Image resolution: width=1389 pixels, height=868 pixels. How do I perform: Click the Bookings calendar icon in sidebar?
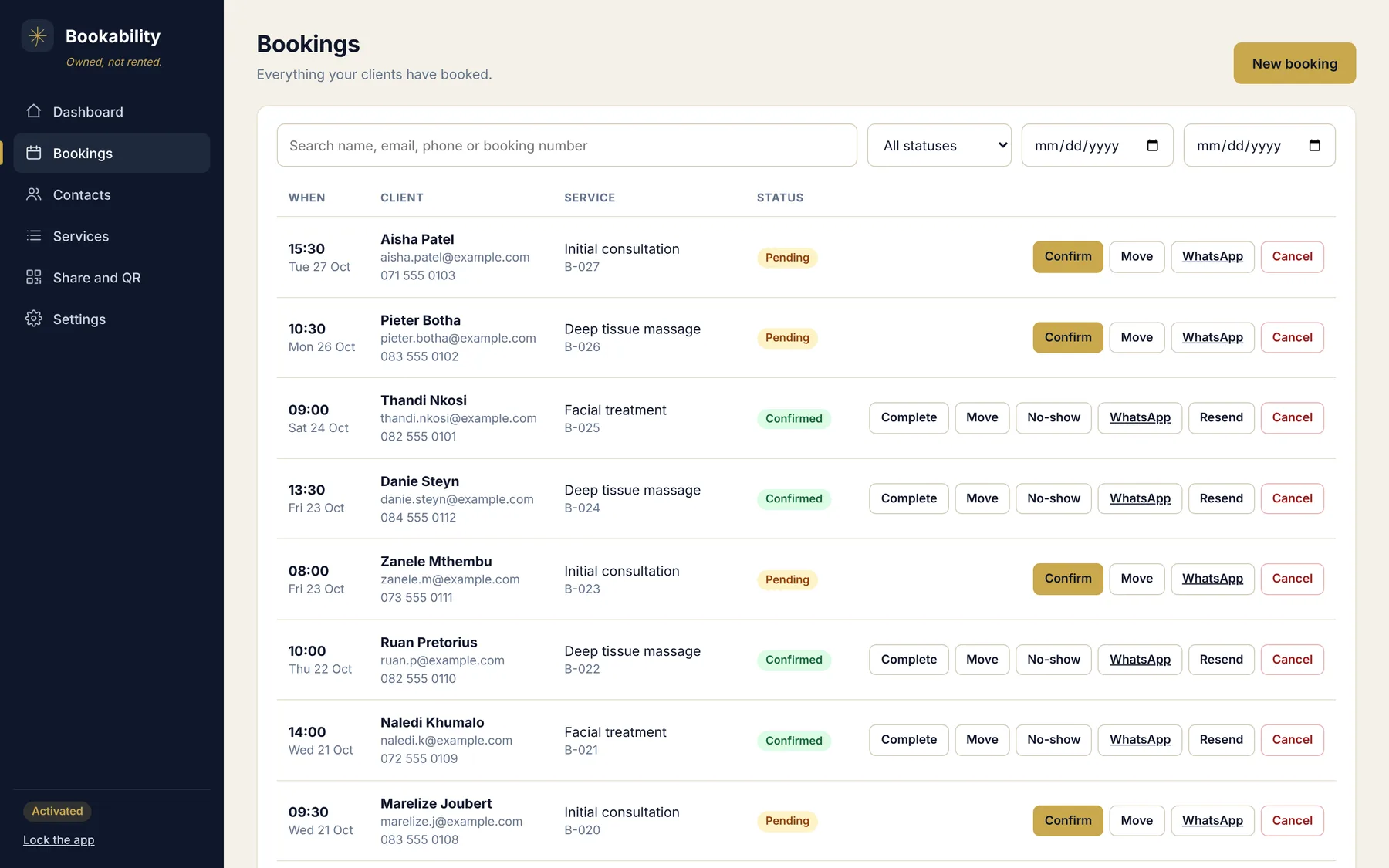tap(34, 153)
